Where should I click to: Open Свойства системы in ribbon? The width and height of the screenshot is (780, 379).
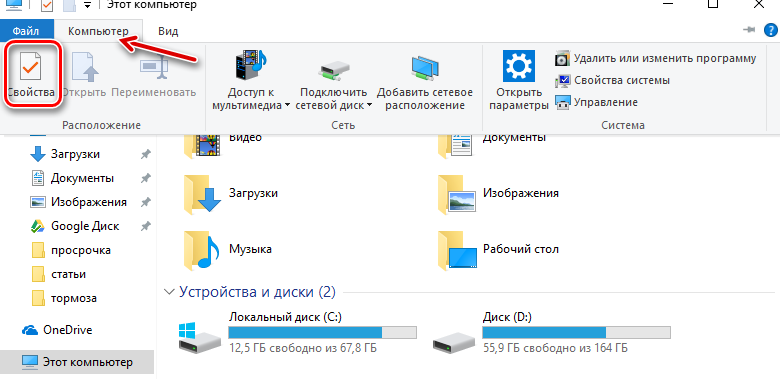tap(612, 80)
